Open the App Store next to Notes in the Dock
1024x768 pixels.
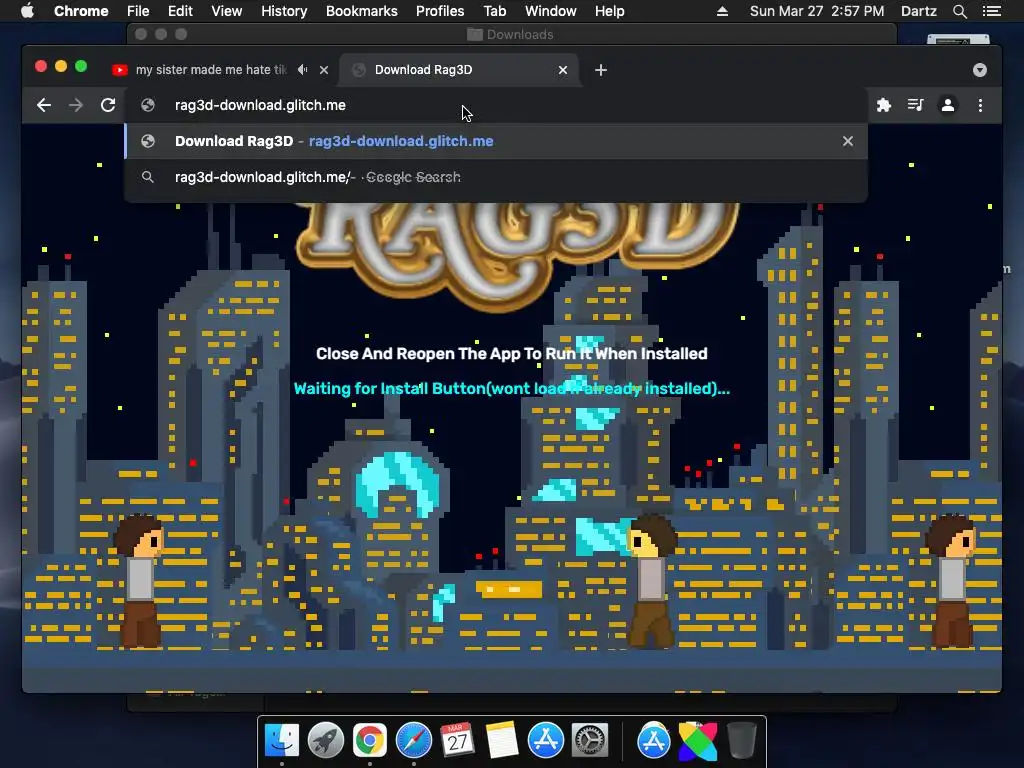546,741
